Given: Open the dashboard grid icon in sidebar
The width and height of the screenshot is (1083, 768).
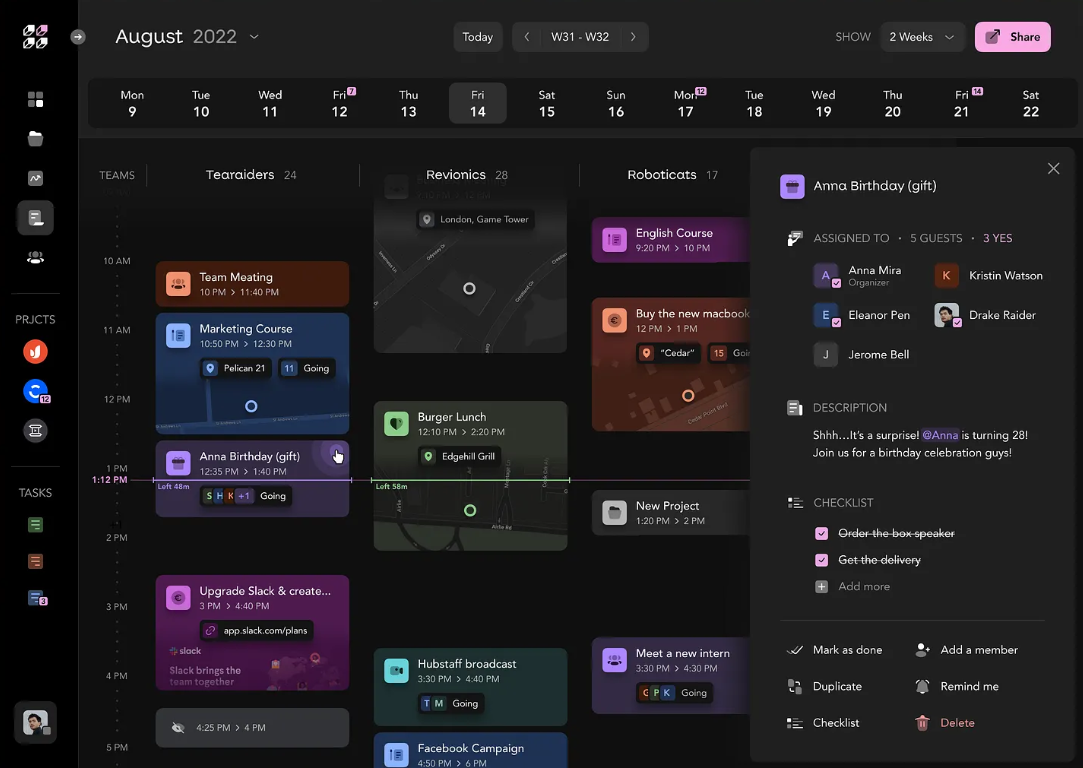Looking at the screenshot, I should (x=35, y=99).
